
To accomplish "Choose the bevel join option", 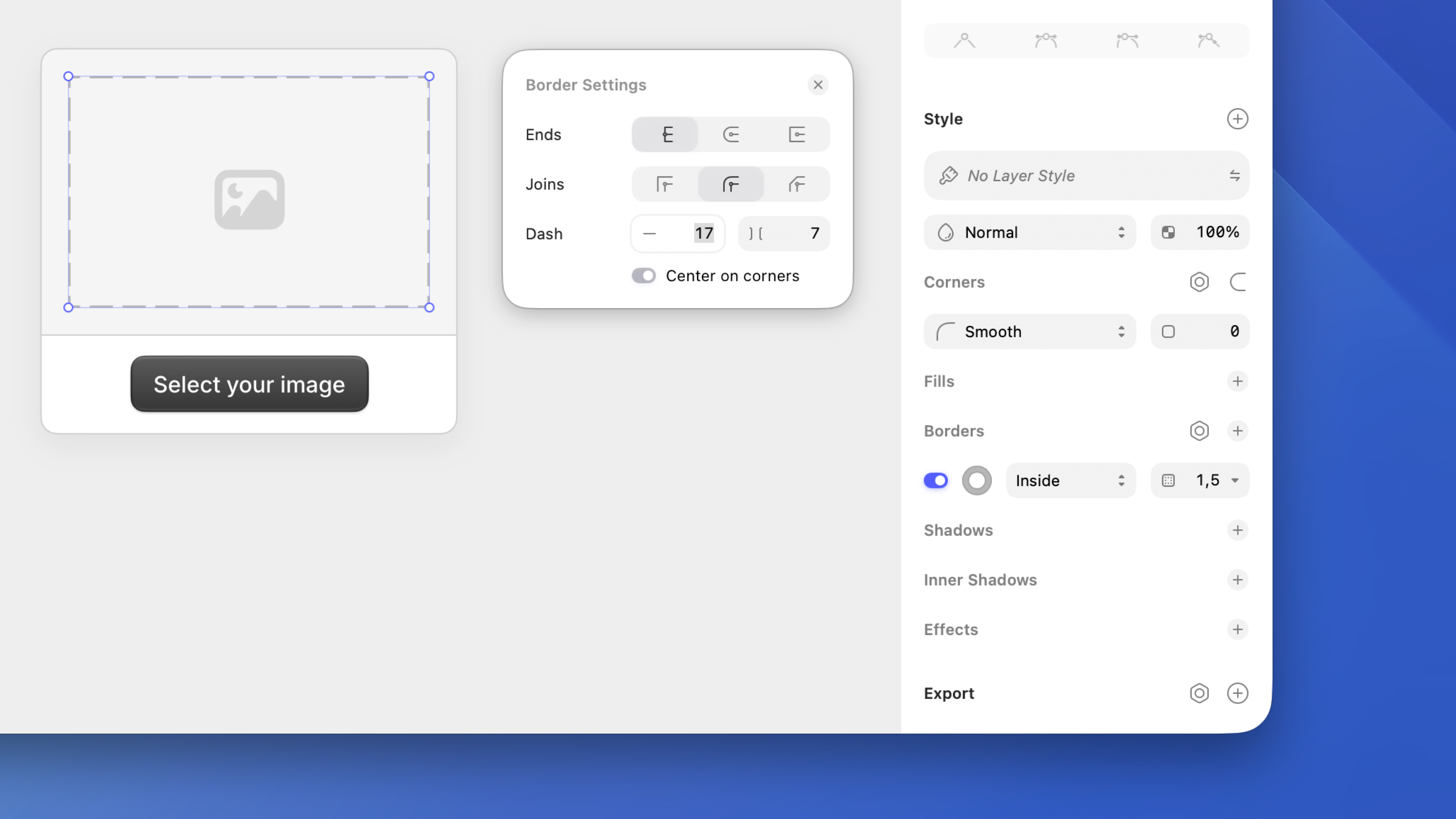I will click(x=797, y=184).
